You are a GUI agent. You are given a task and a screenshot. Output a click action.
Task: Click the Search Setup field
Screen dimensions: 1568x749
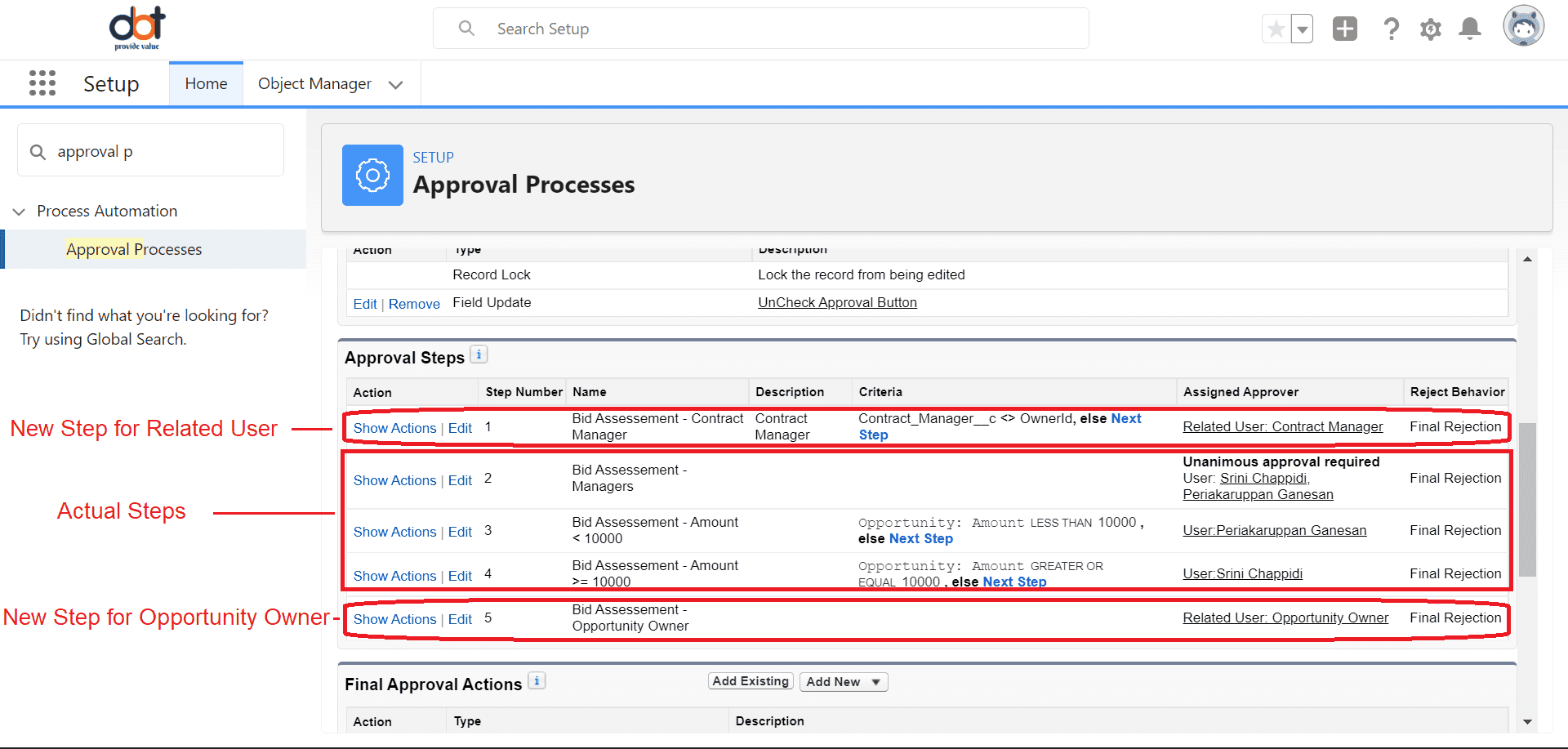pyautogui.click(x=760, y=29)
